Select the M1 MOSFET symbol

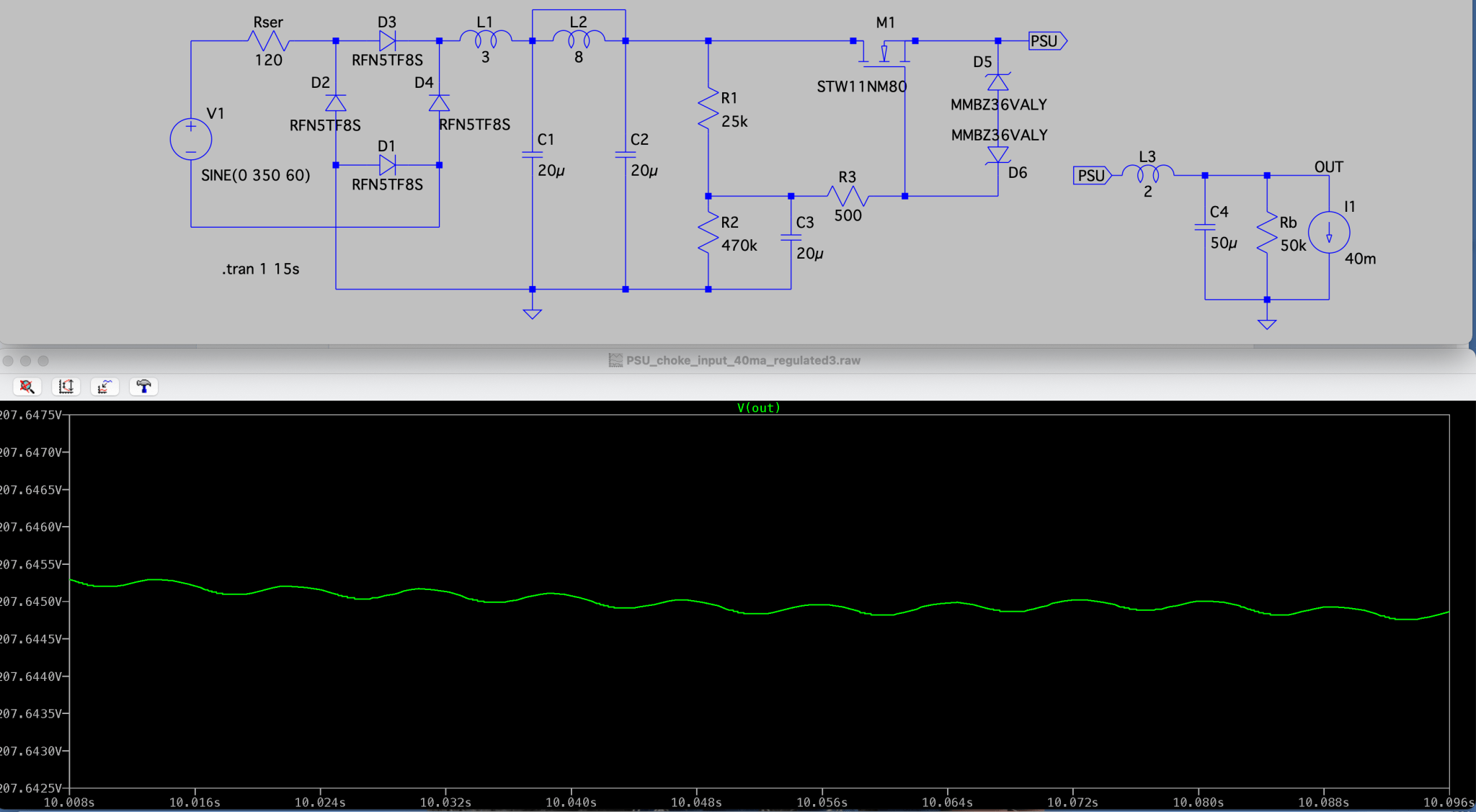(x=884, y=53)
